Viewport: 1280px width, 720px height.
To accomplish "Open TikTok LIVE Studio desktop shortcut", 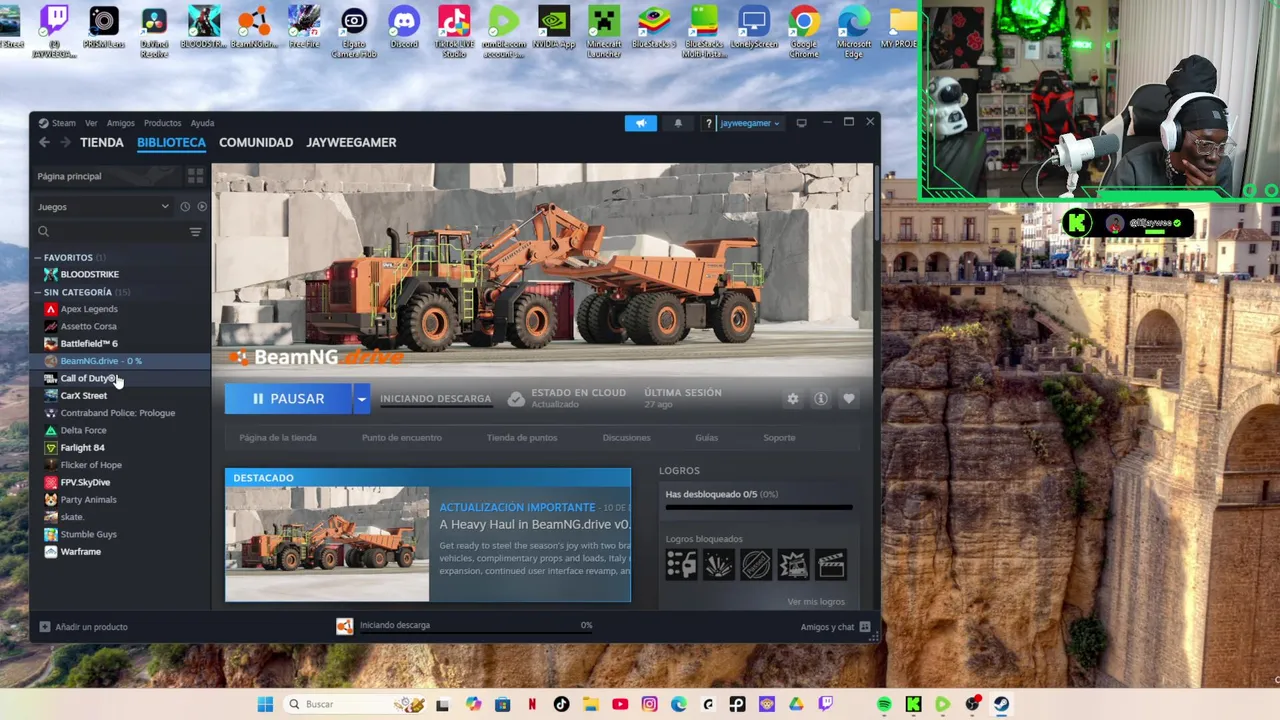I will [454, 31].
